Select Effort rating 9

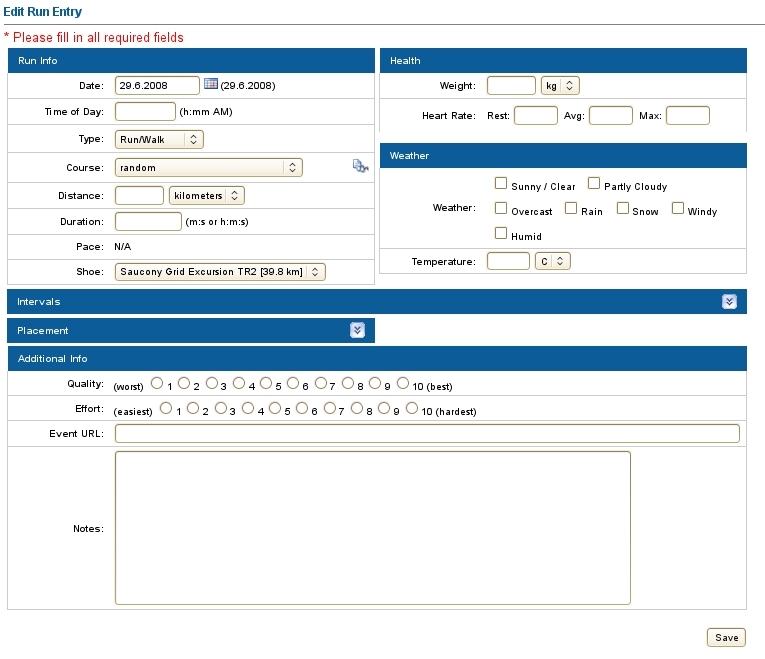coord(384,408)
